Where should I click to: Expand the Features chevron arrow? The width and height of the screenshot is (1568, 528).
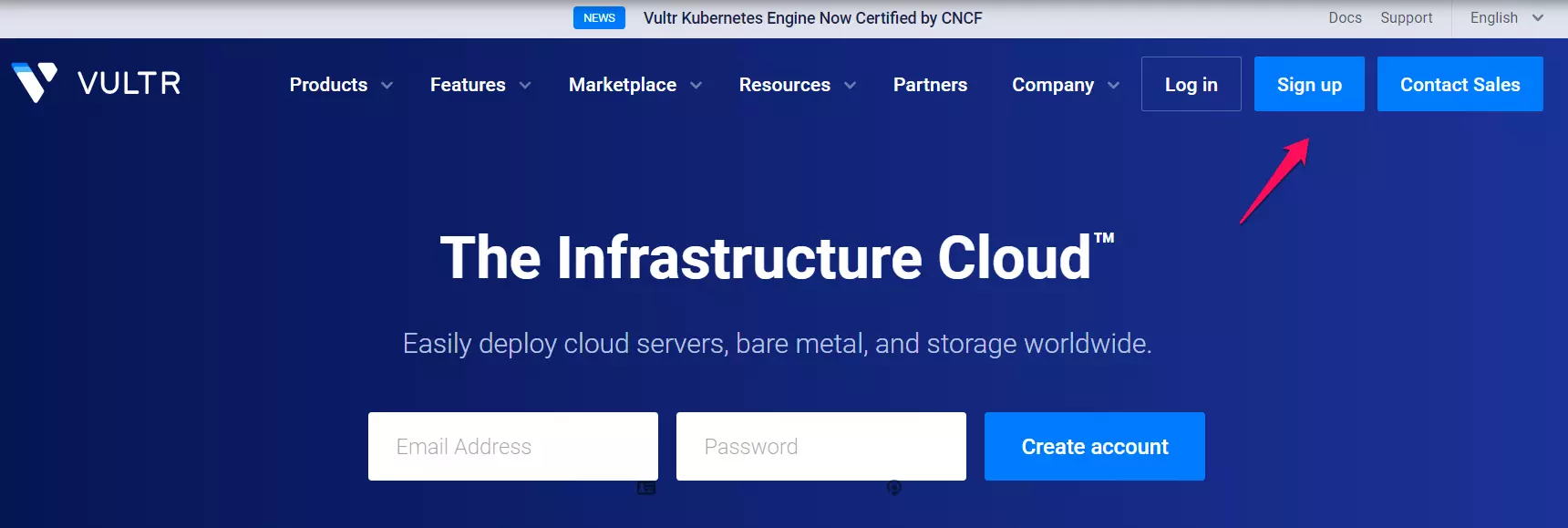525,86
